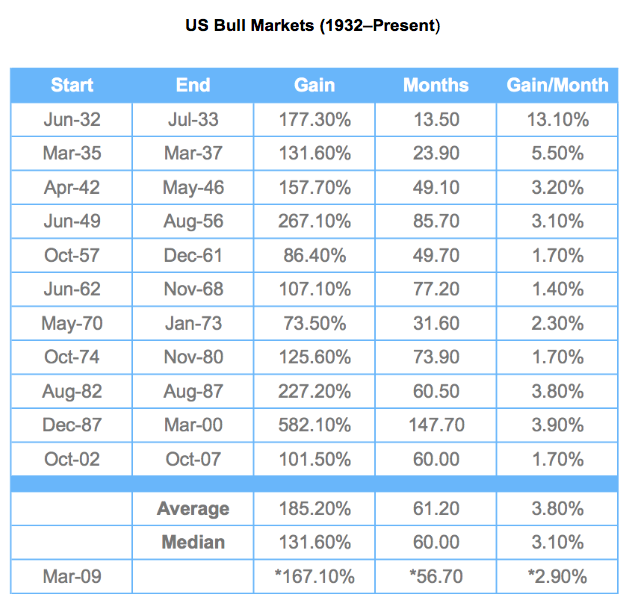
Task: Click the Oct-07 end date cell
Action: [193, 459]
